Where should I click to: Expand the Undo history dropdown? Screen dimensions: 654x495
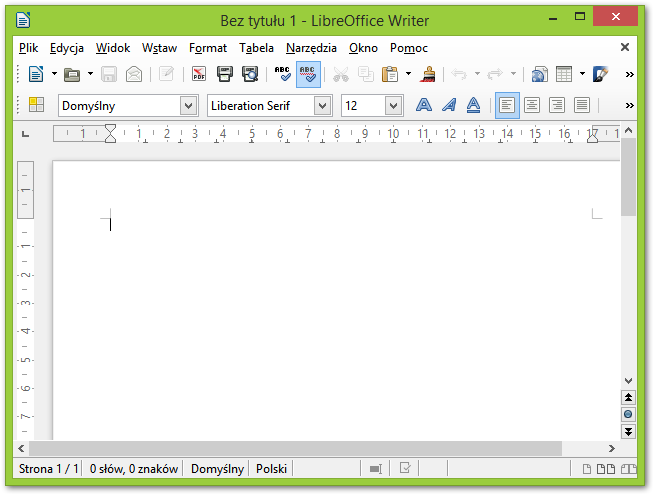point(477,74)
